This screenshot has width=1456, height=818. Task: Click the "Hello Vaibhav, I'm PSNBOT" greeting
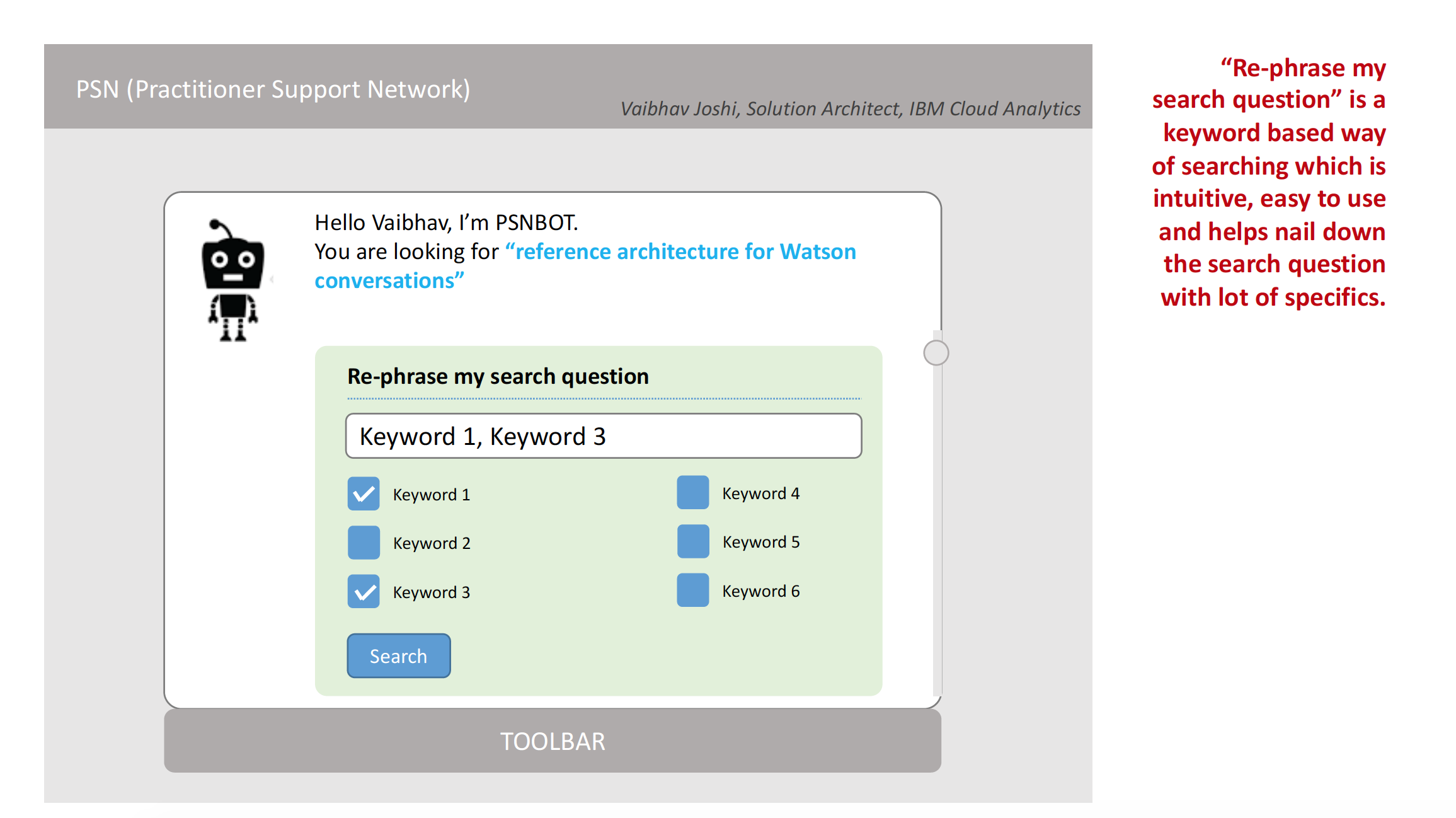click(x=446, y=222)
